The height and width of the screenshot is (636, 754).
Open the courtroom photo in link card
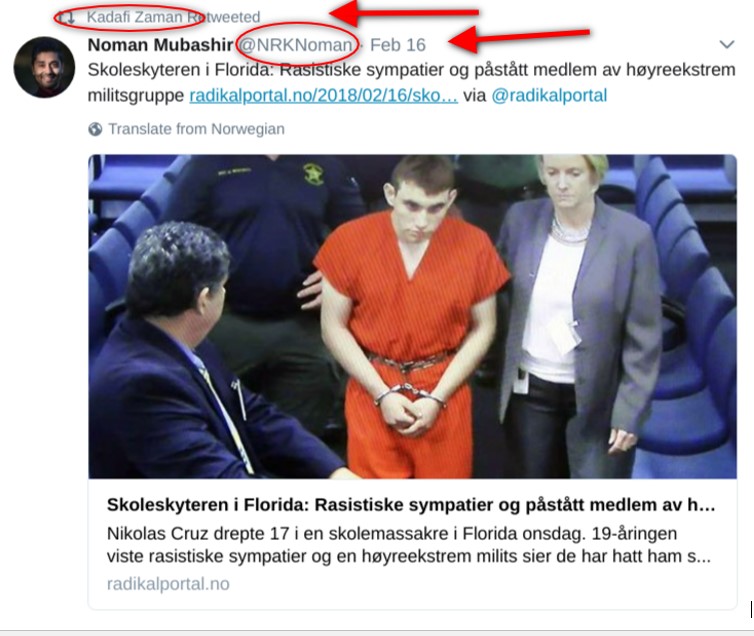pos(413,316)
